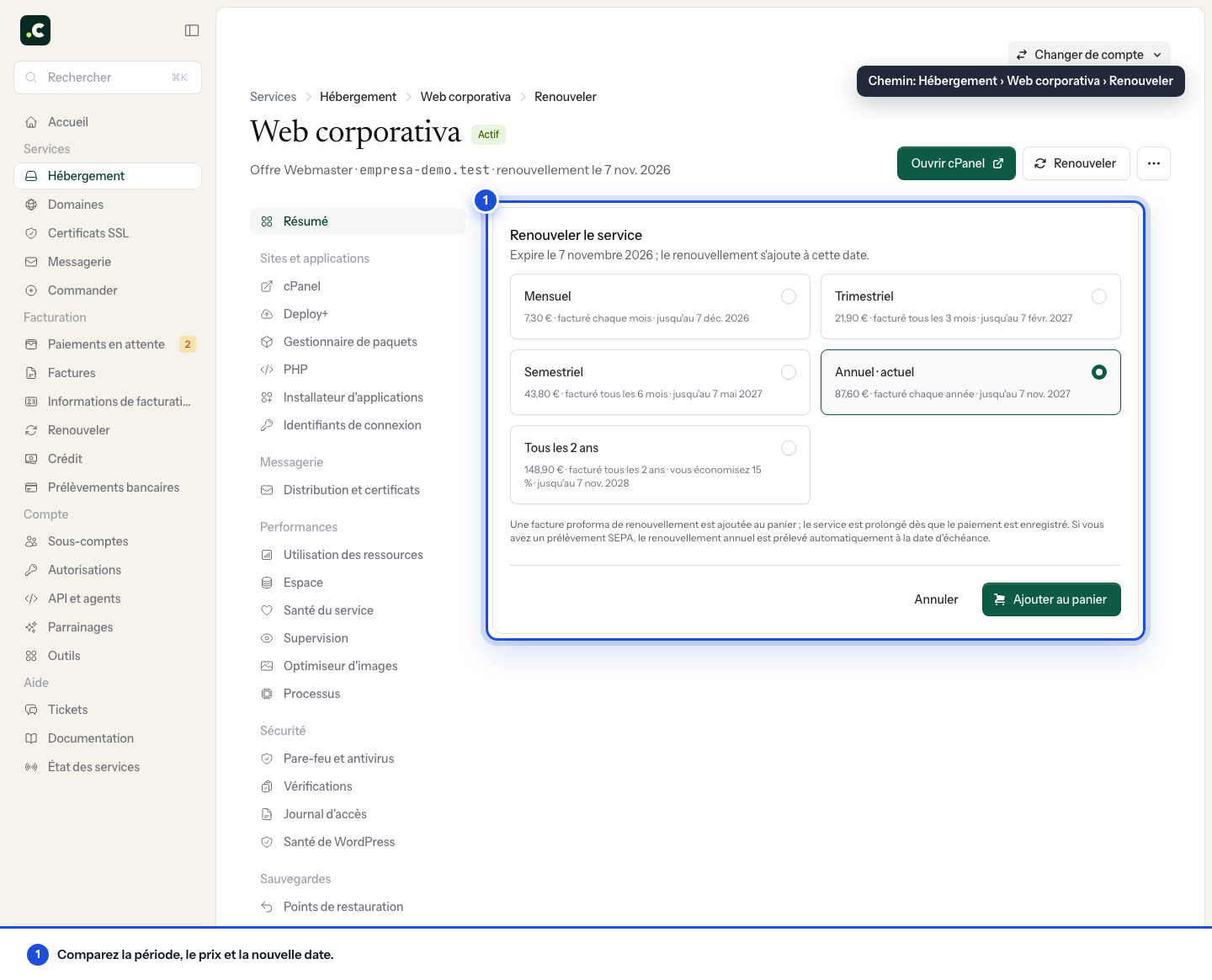
Task: Click the Tickets chat icon
Action: [x=31, y=710]
